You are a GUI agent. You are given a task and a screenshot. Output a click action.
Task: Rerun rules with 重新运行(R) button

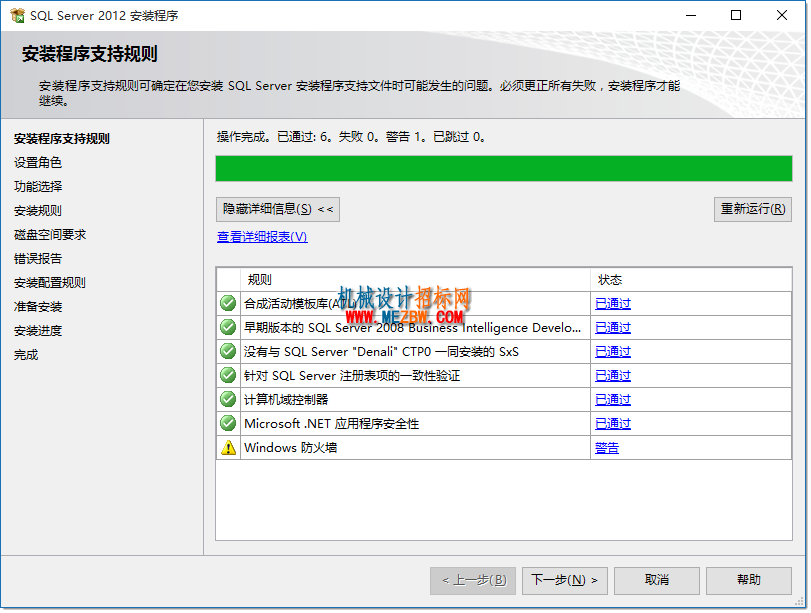click(753, 209)
